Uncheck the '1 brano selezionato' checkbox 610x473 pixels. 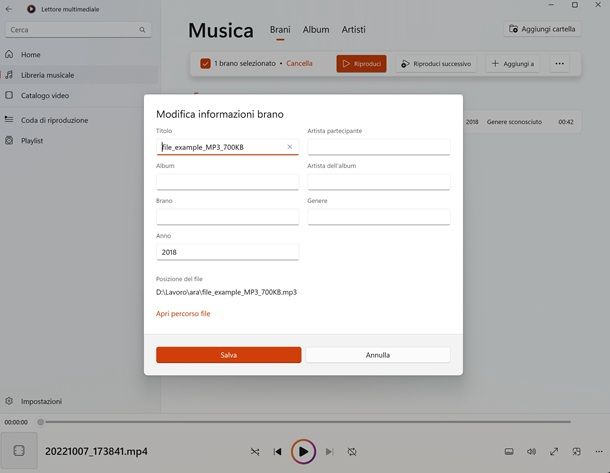[205, 64]
